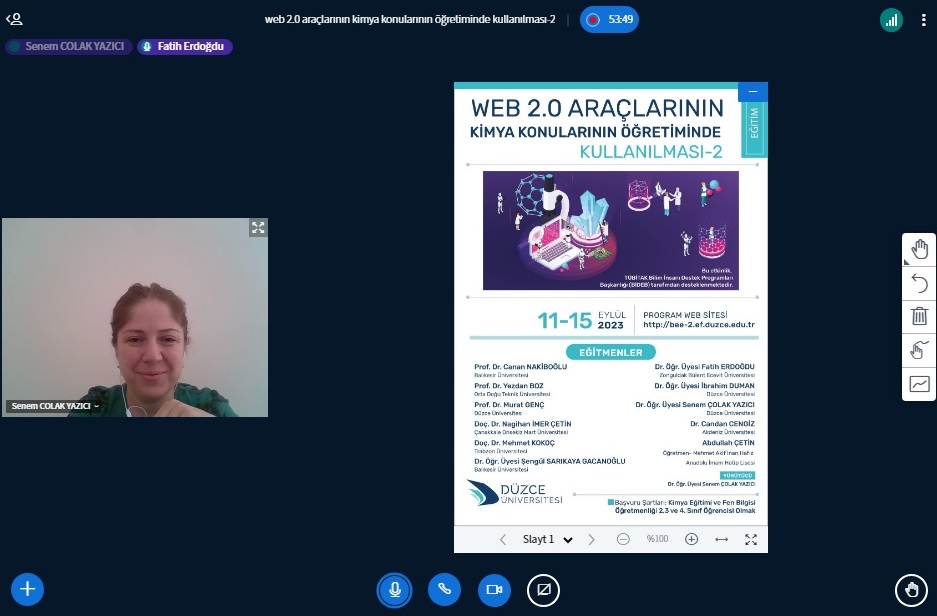Viewport: 937px width, 616px height.
Task: Raise your hand
Action: (x=909, y=589)
